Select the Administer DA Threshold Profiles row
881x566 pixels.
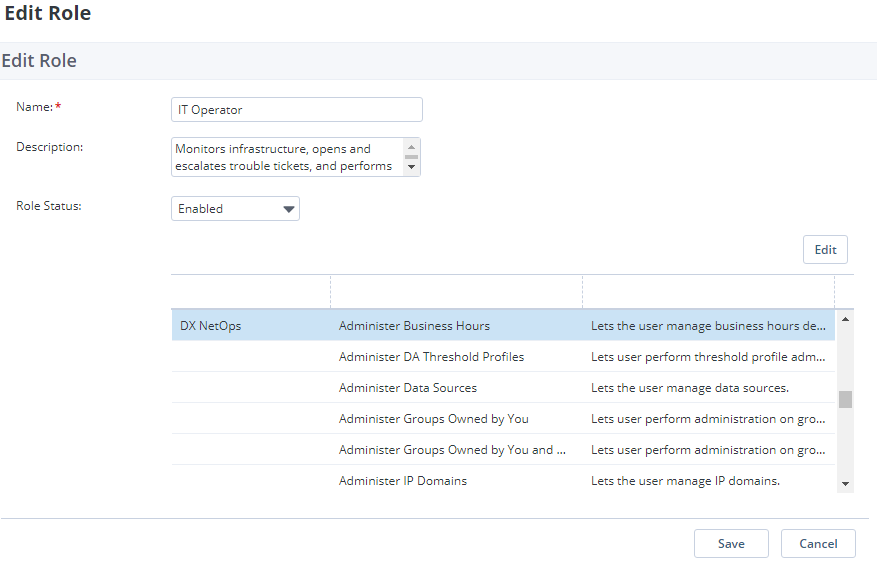pyautogui.click(x=431, y=357)
